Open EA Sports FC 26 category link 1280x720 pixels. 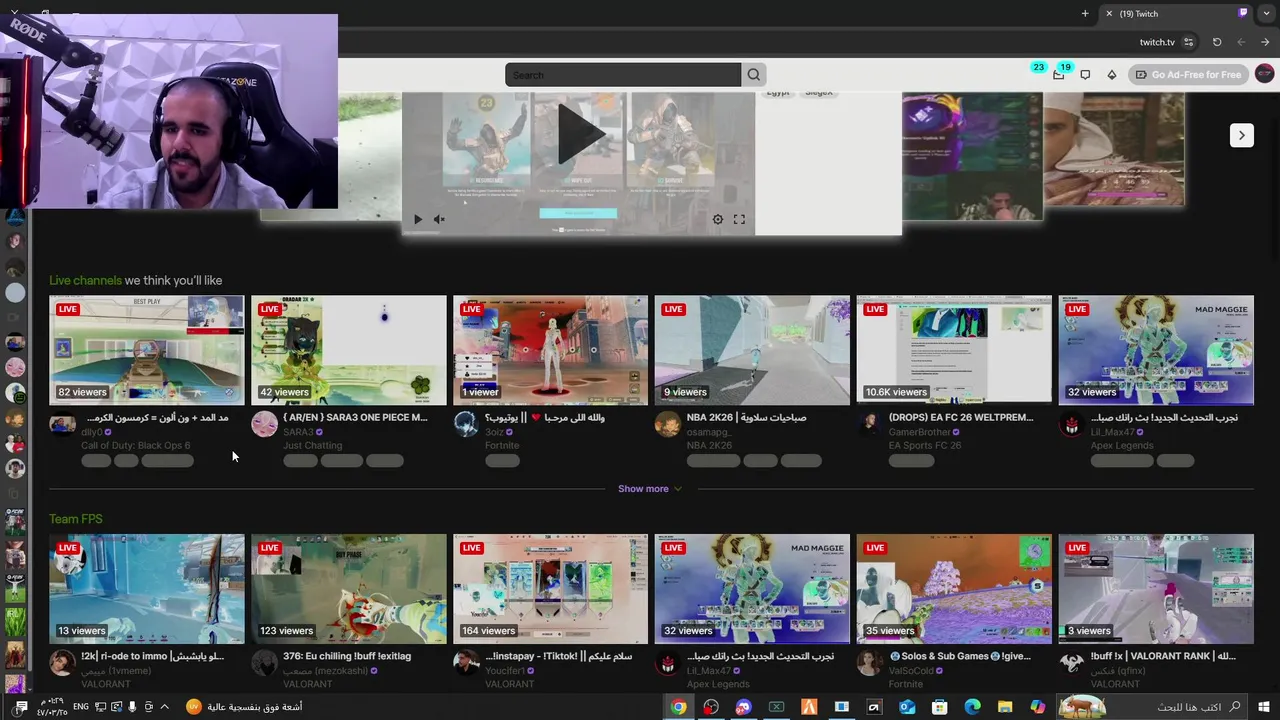(925, 446)
